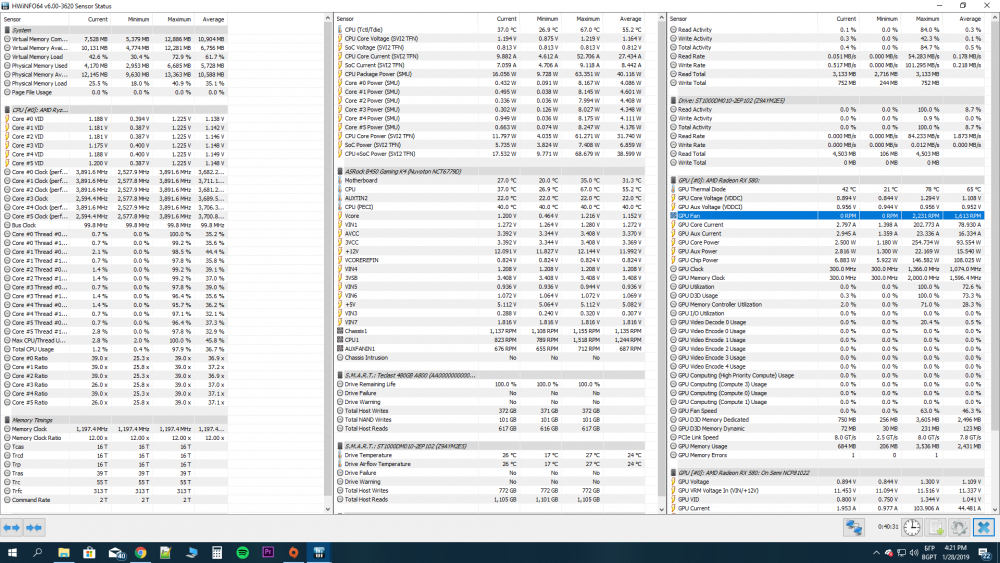Click the GPU panel's vertical scrollbar up arrow
Image resolution: width=1000 pixels, height=563 pixels.
pos(995,19)
